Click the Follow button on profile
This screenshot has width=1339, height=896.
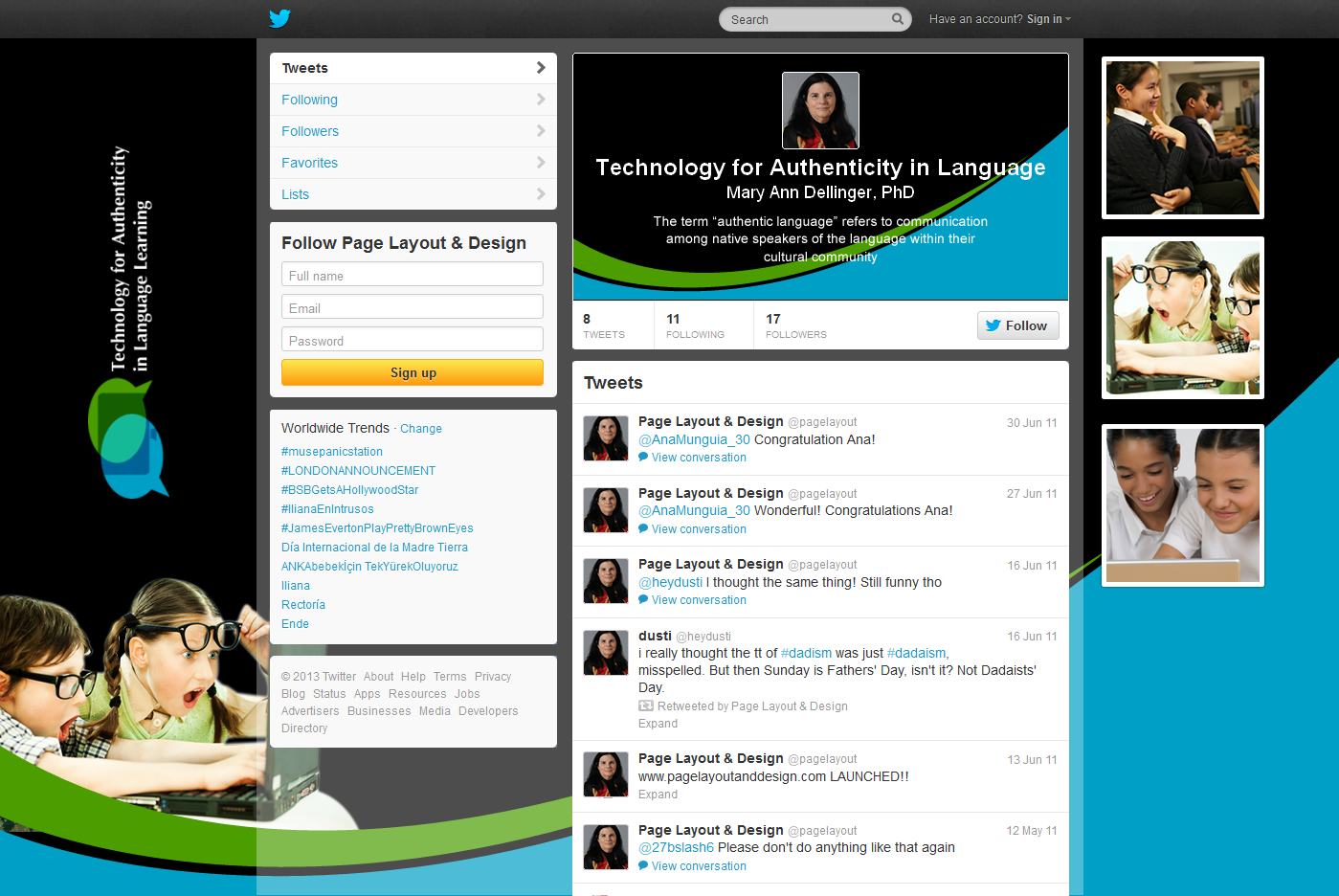[1017, 325]
